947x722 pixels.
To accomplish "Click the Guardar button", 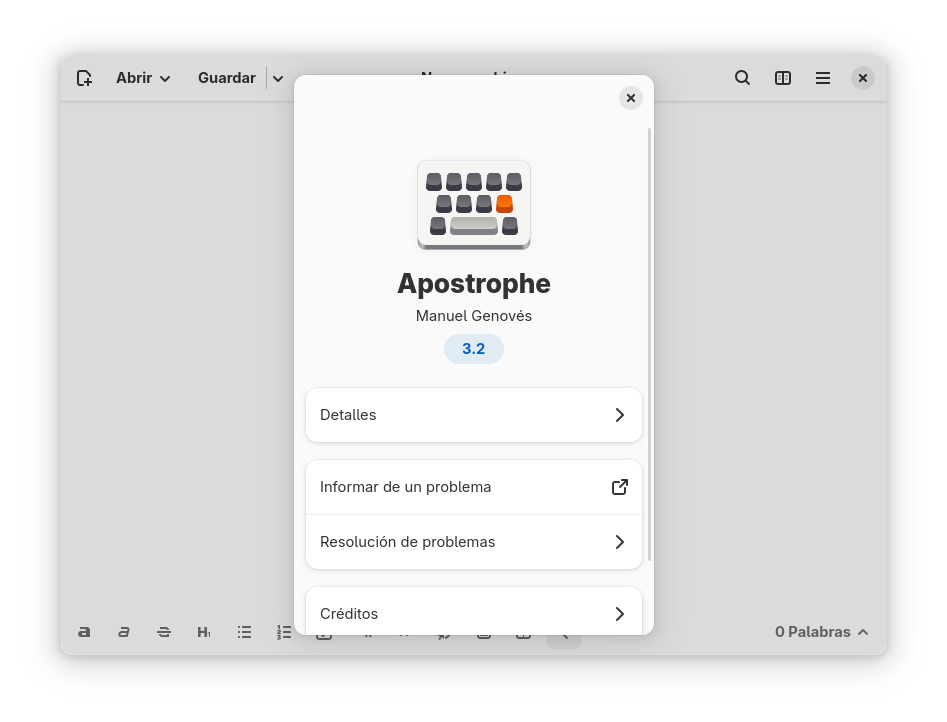I will [226, 78].
